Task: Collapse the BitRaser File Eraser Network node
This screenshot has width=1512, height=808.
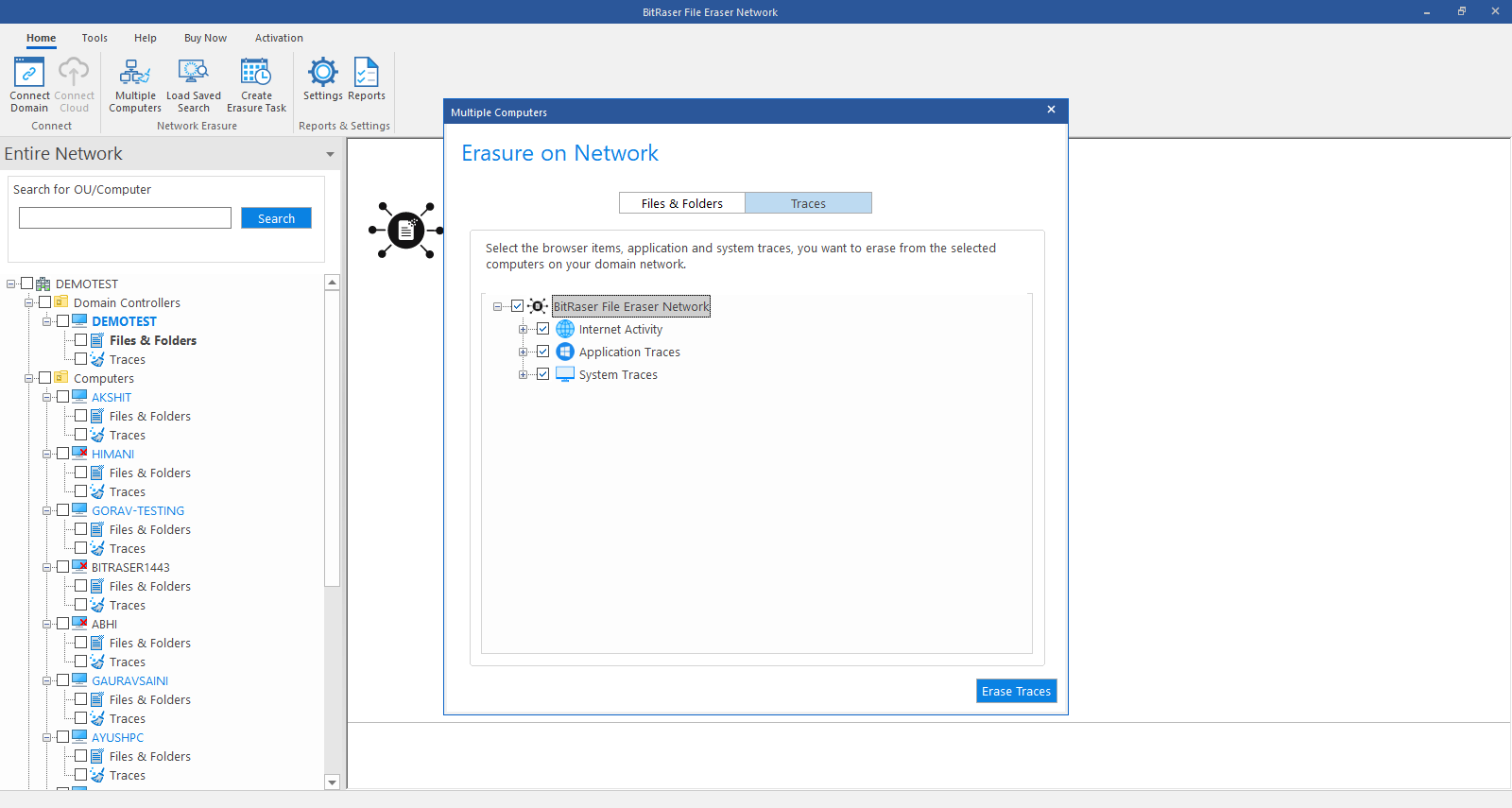Action: coord(497,306)
